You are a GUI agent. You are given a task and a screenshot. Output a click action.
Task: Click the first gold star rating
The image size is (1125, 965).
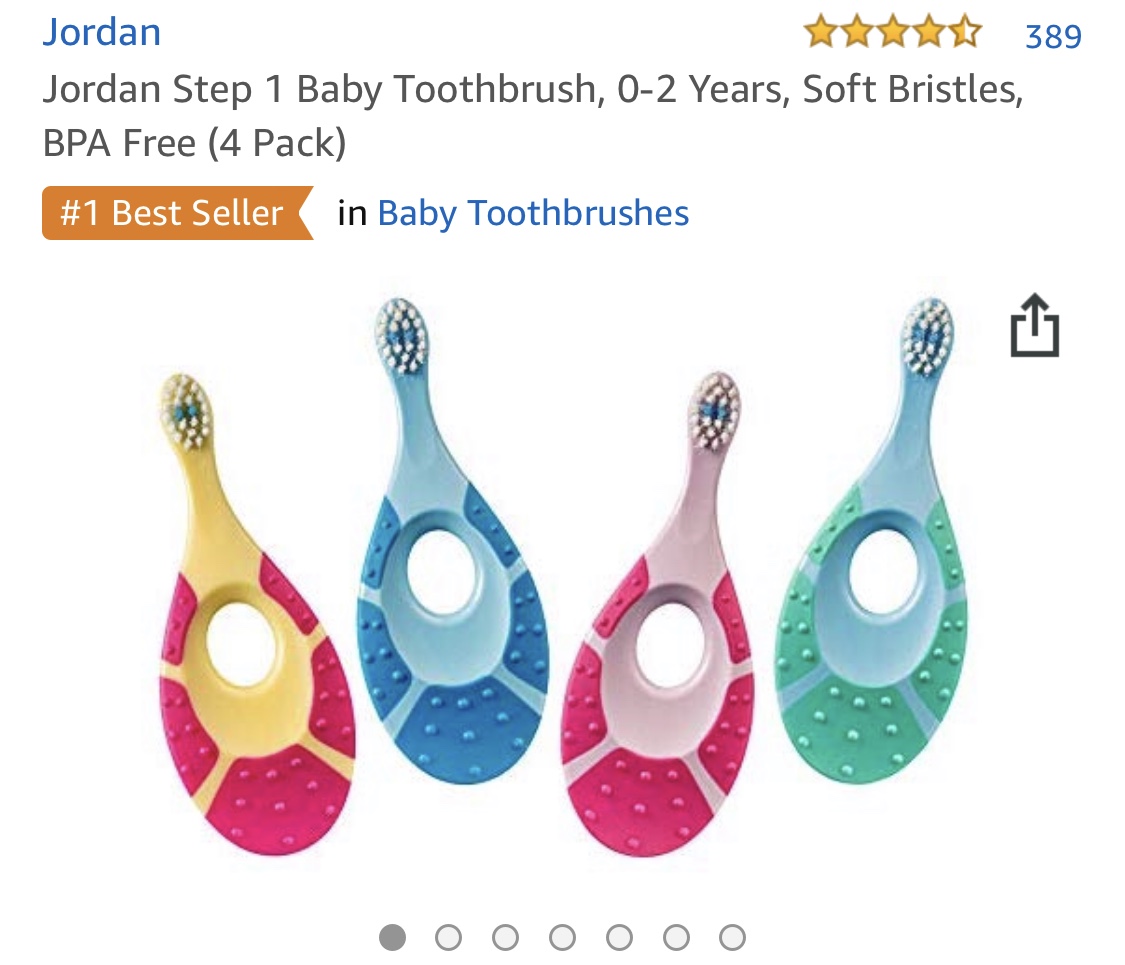pyautogui.click(x=821, y=34)
